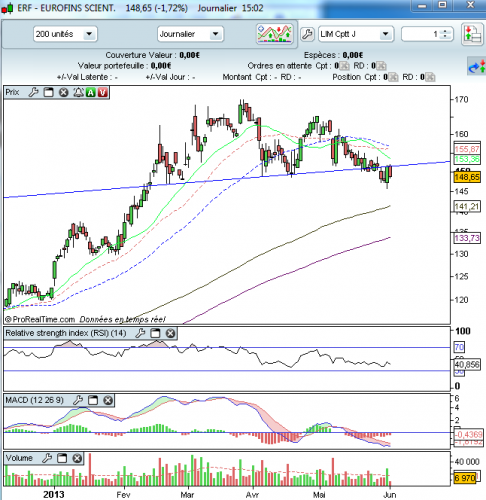Click the green A buy button
486x500 pixels.
(x=91, y=92)
